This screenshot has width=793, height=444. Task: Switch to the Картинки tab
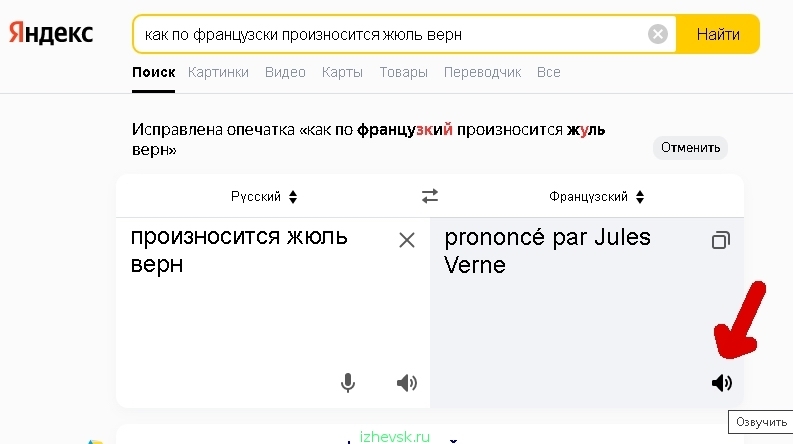[x=218, y=72]
